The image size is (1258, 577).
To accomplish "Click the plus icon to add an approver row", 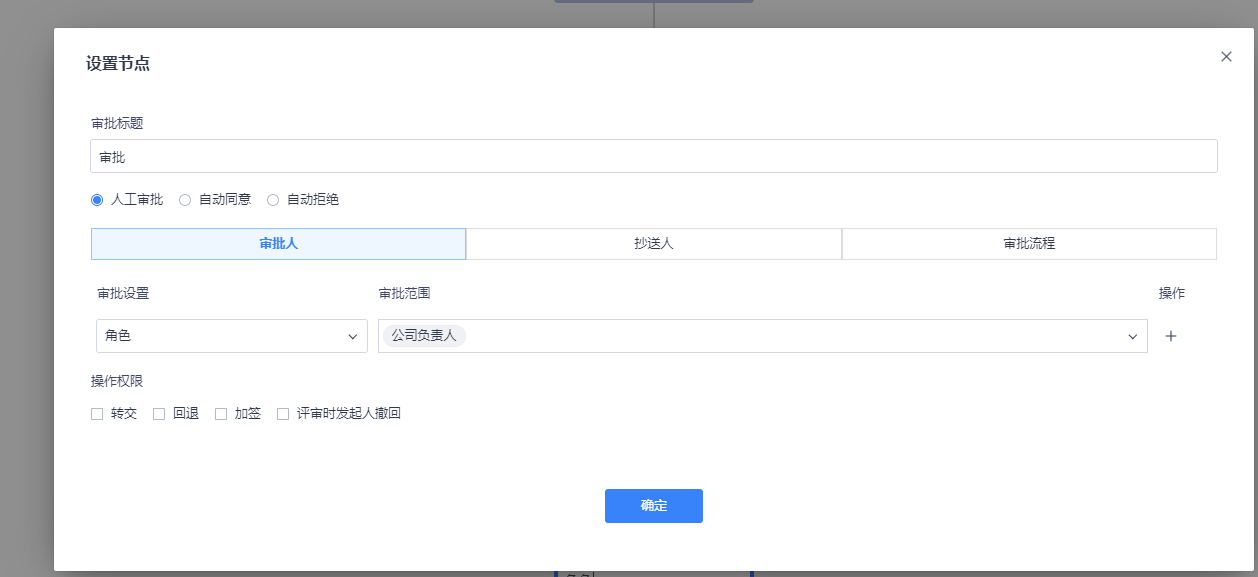I will (x=1171, y=336).
